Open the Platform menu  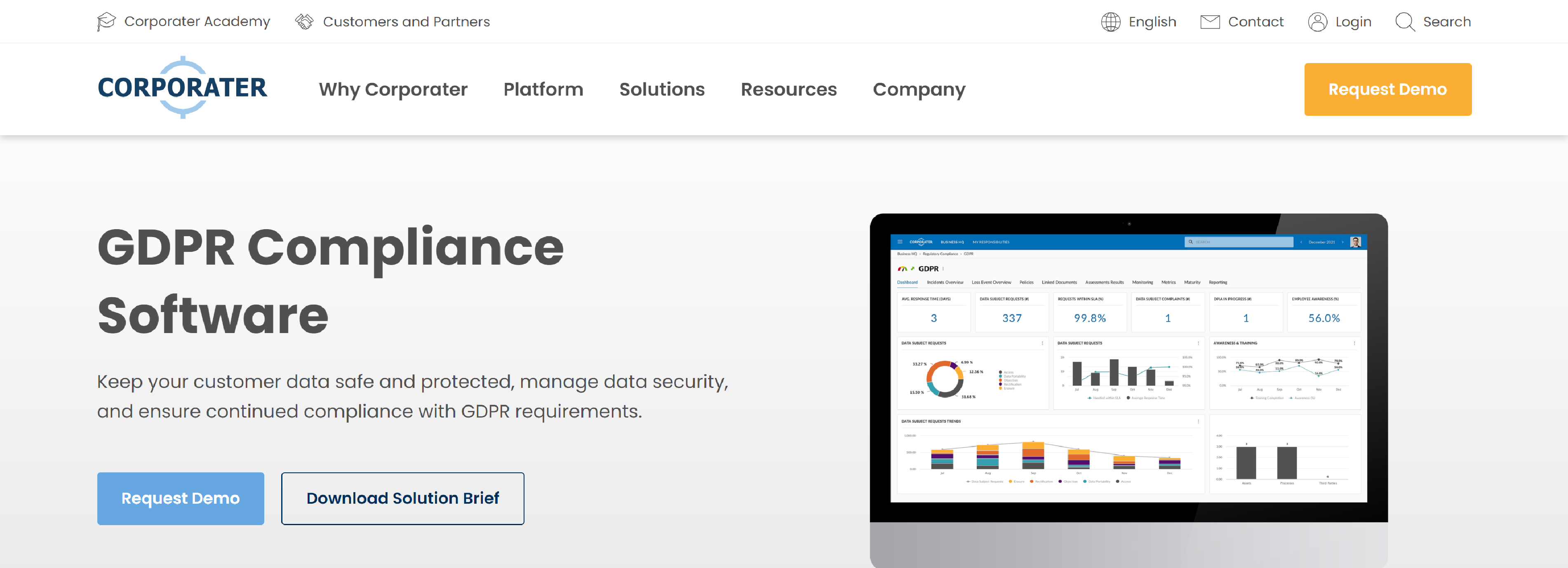pyautogui.click(x=543, y=89)
